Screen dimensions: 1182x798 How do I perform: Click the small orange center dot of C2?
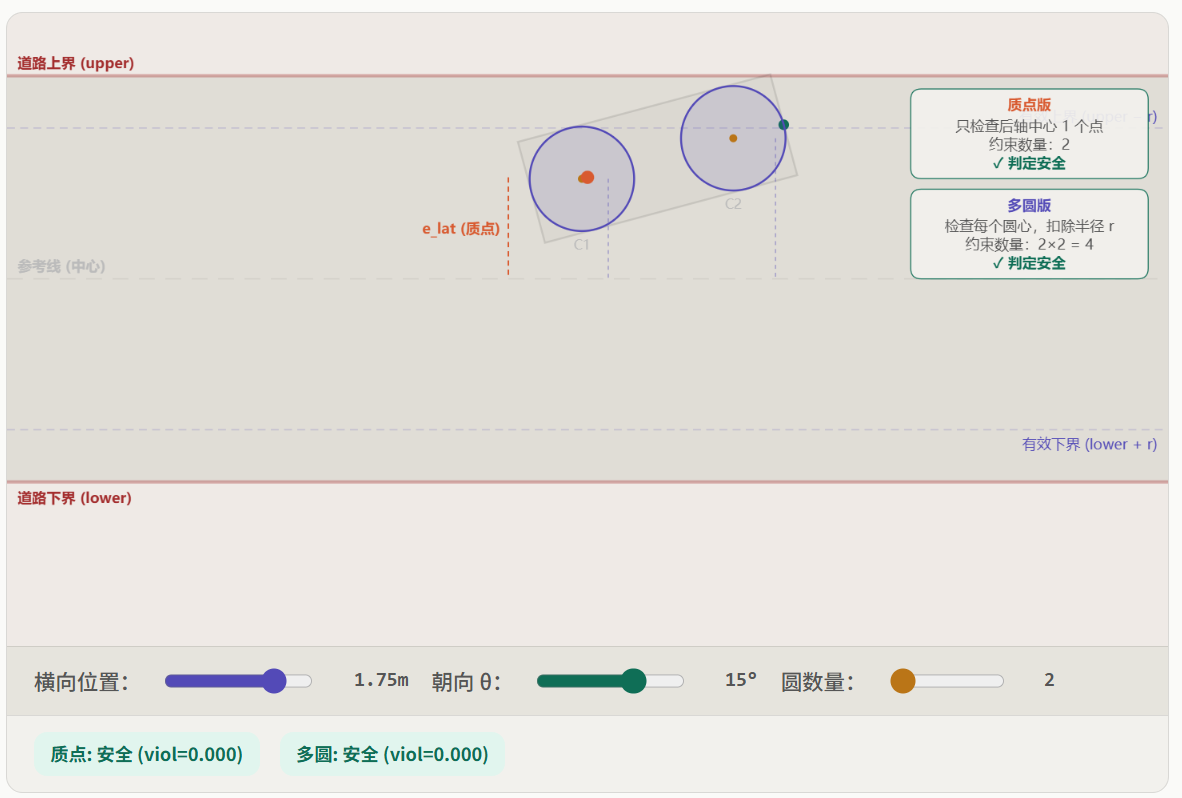tap(733, 138)
